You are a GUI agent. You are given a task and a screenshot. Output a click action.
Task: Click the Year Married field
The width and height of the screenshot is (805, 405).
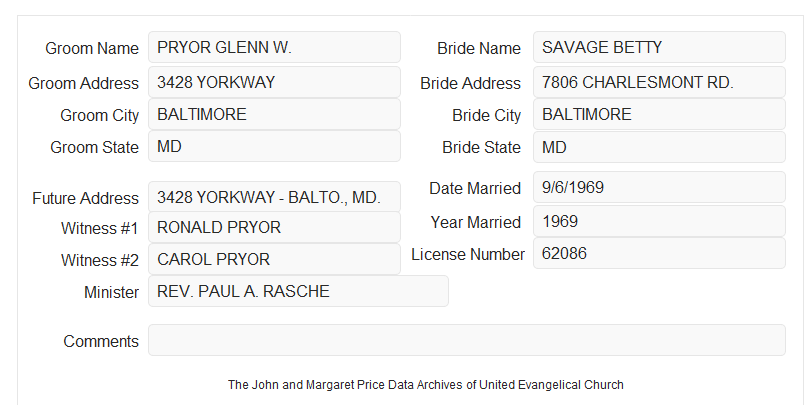click(659, 221)
